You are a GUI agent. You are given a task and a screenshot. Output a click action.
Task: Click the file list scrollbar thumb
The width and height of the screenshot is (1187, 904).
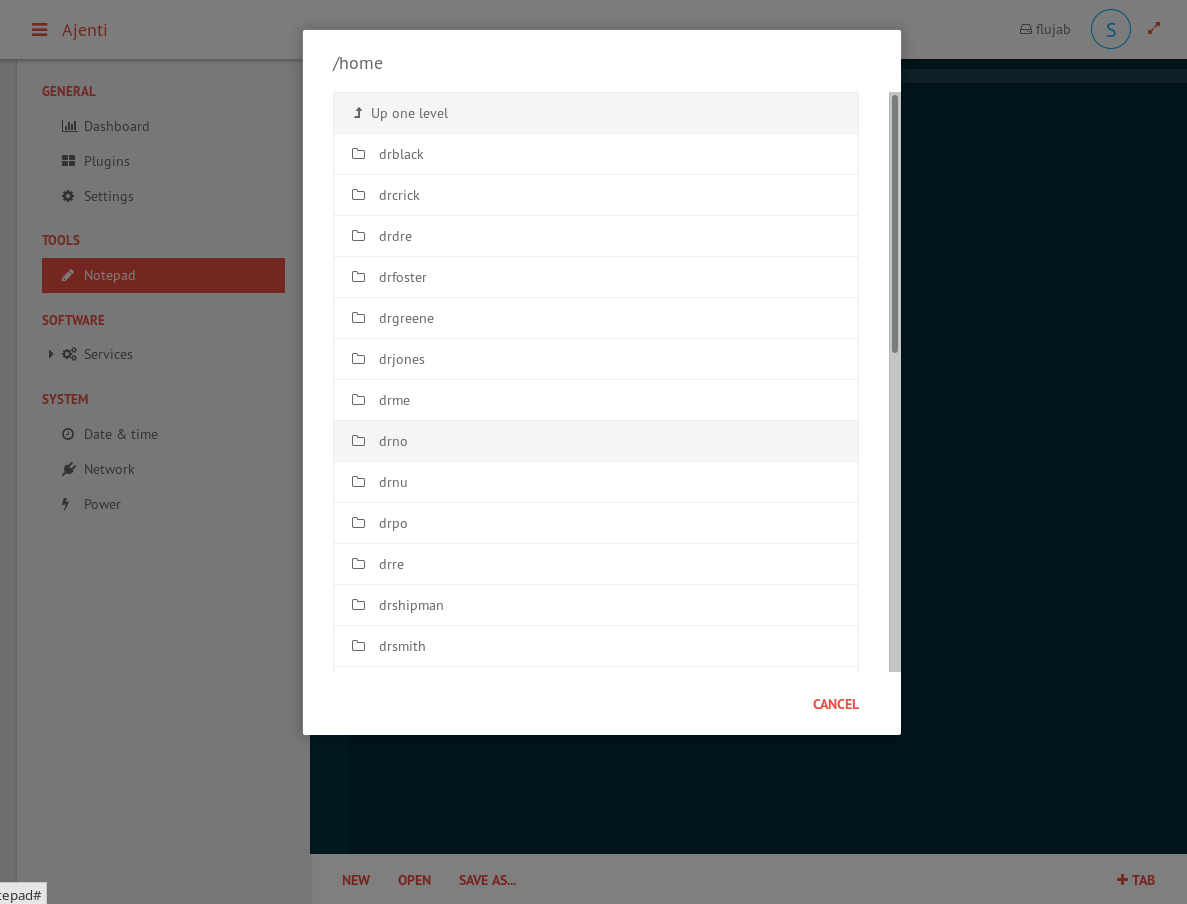(x=895, y=223)
